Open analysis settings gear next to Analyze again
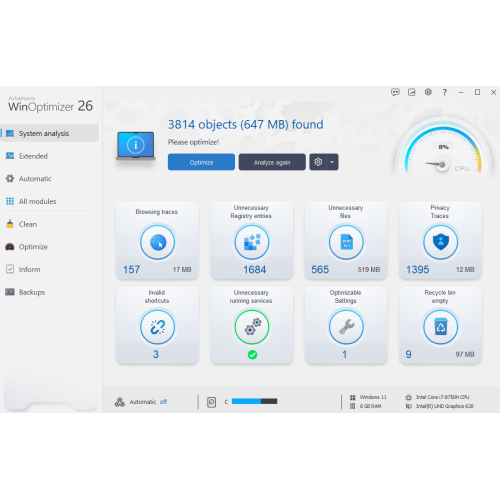This screenshot has height=500, width=500. coord(318,162)
